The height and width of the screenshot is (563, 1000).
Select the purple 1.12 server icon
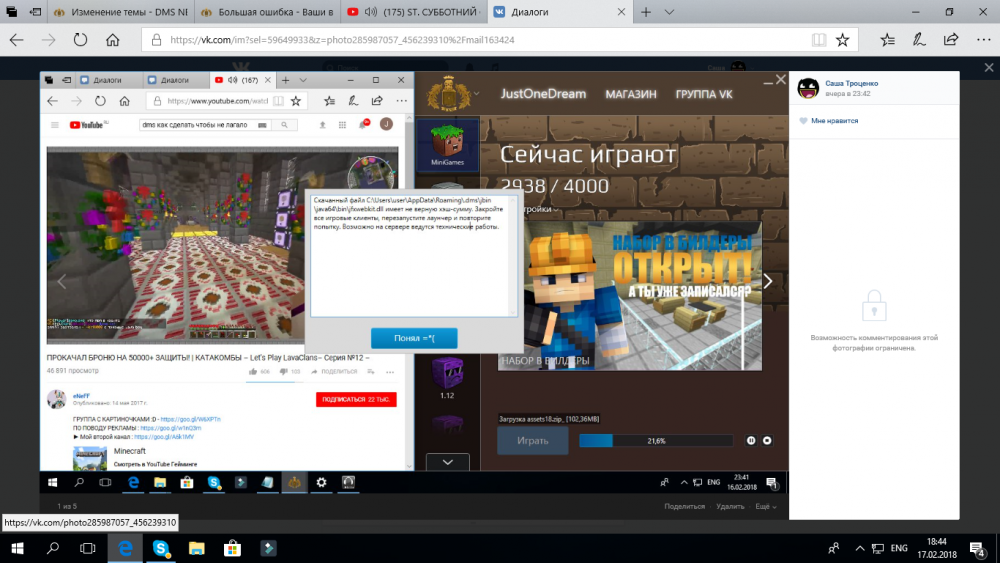coord(447,377)
